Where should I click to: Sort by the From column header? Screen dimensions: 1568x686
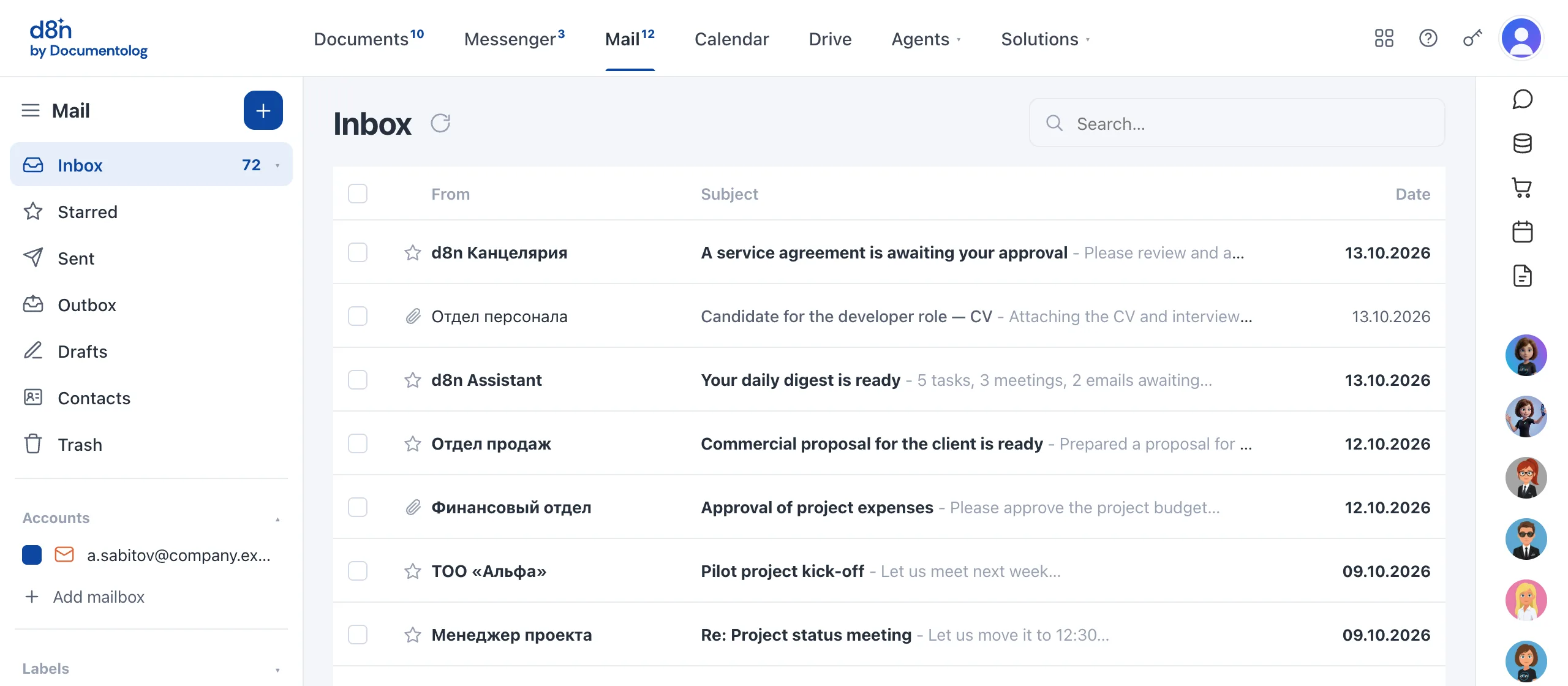[x=450, y=194]
